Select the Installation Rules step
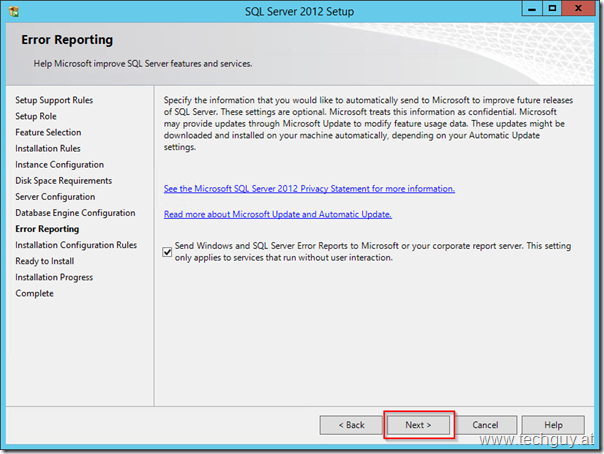 point(48,149)
